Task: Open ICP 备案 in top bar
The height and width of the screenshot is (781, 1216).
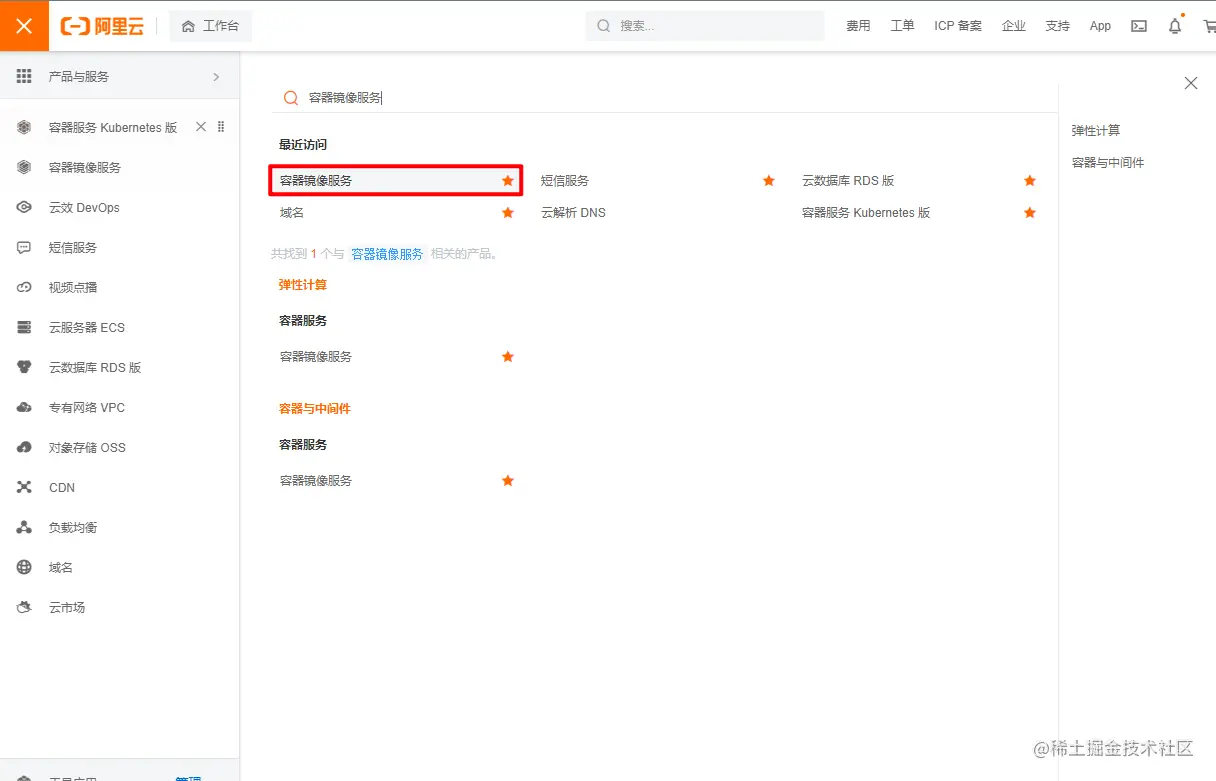Action: (958, 26)
